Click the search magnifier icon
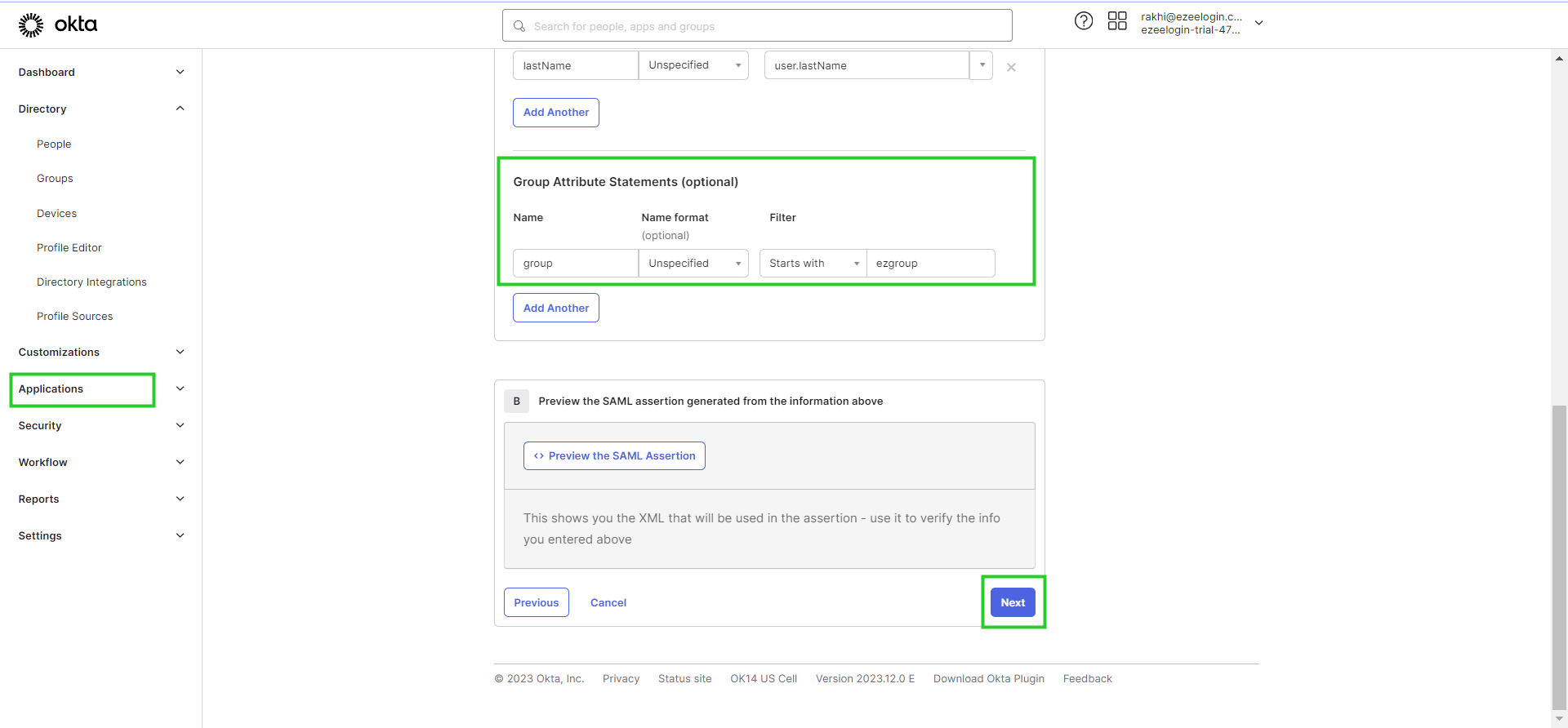1568x728 pixels. pos(519,26)
